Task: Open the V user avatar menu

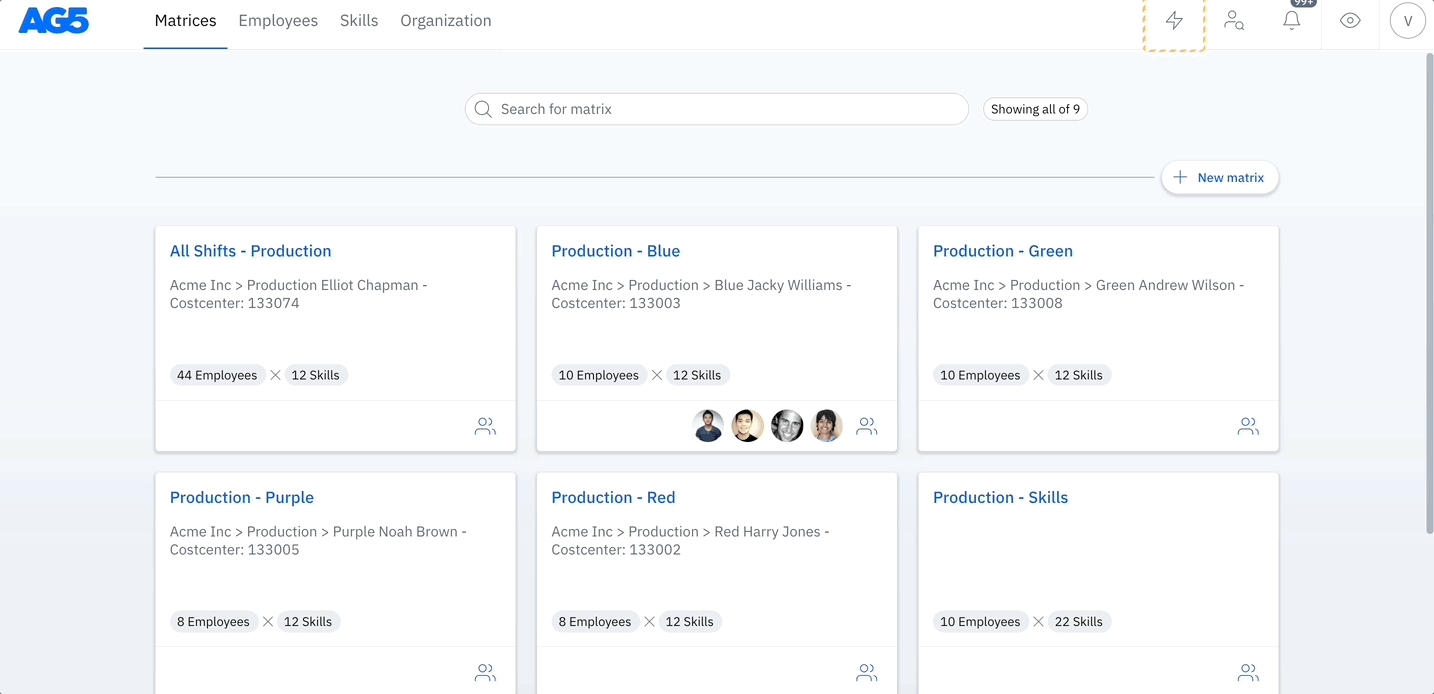Action: tap(1407, 21)
